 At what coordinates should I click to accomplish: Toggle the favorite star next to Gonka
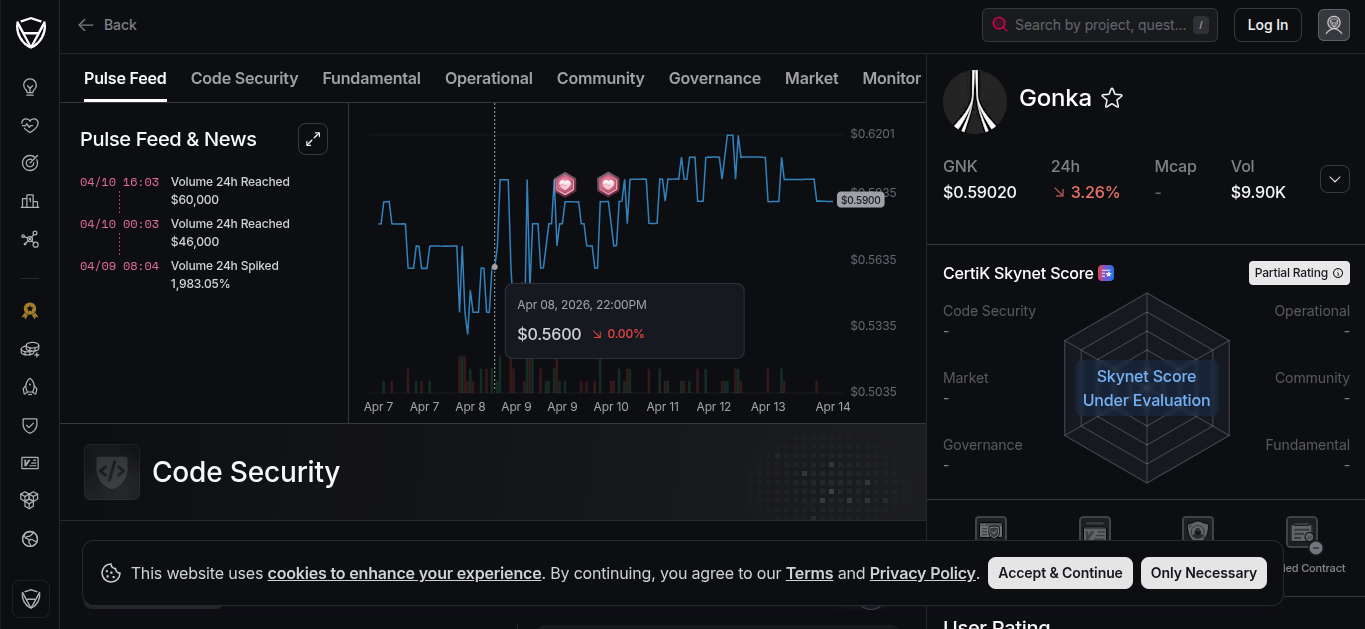click(x=1111, y=98)
